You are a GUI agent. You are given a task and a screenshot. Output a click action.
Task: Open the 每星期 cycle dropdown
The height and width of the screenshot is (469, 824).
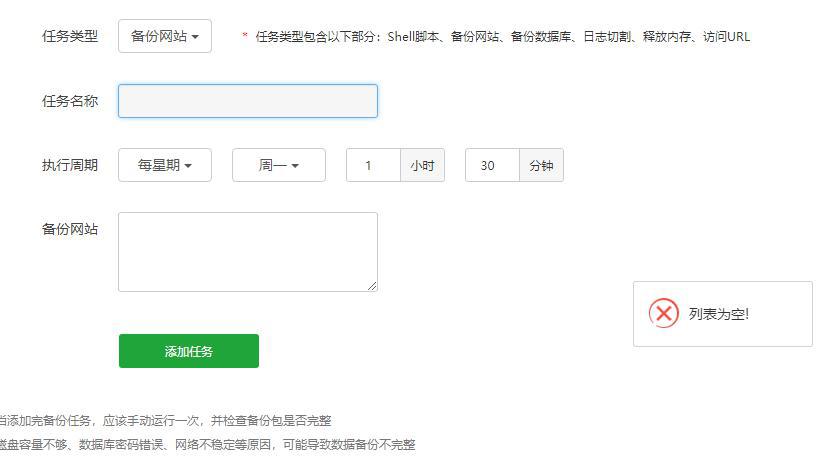point(164,165)
